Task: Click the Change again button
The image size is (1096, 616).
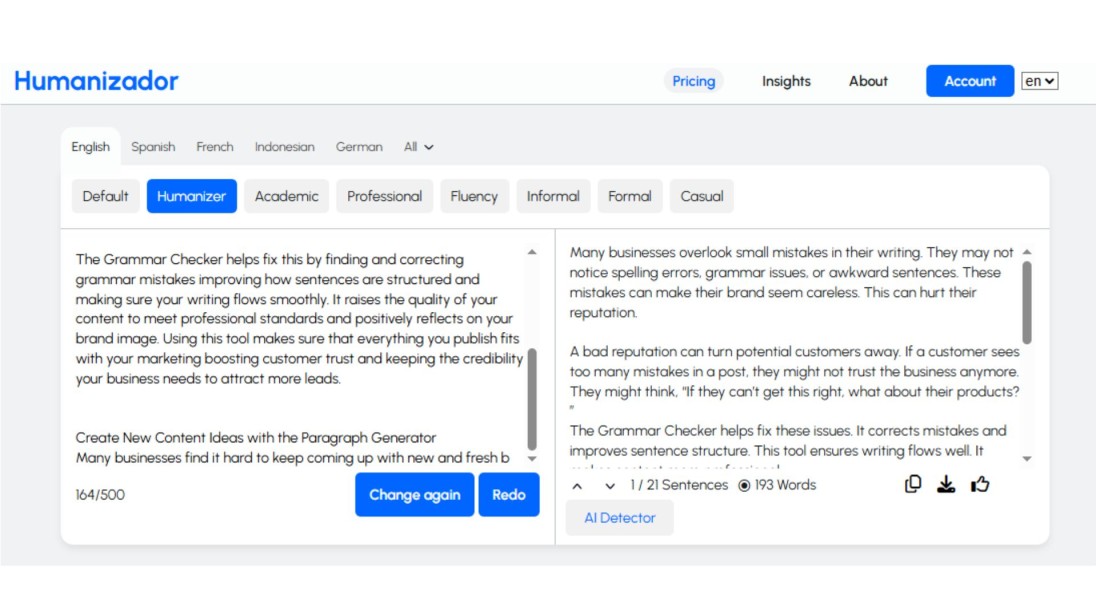Action: pos(414,495)
